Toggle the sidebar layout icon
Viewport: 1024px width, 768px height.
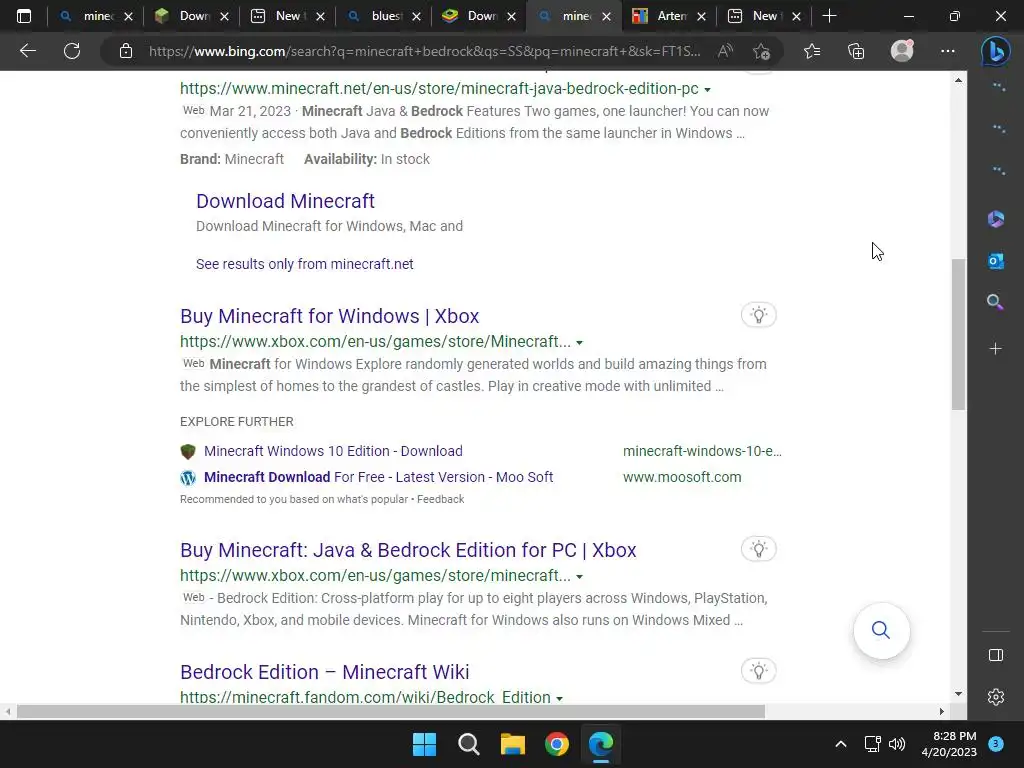[996, 655]
